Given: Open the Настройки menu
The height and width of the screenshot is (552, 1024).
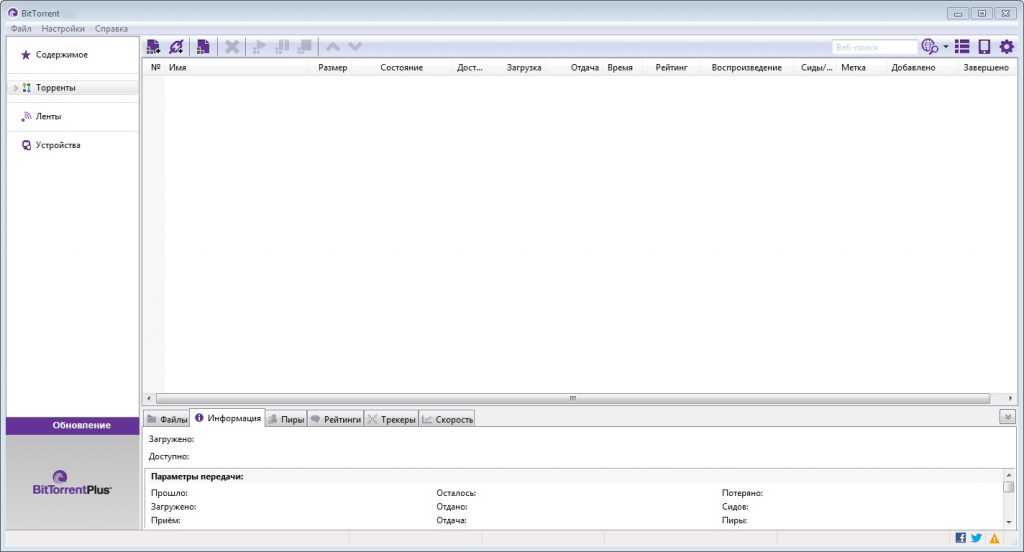Looking at the screenshot, I should click(63, 29).
